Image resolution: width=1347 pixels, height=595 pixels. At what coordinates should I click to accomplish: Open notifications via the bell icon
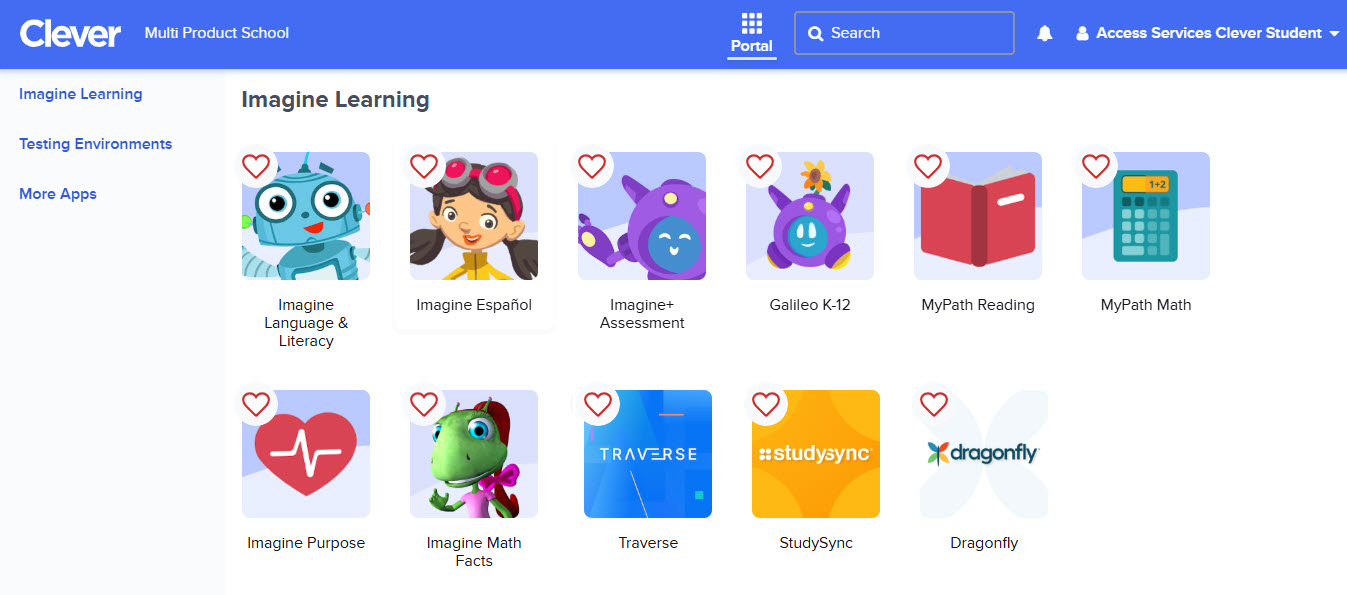(x=1044, y=33)
